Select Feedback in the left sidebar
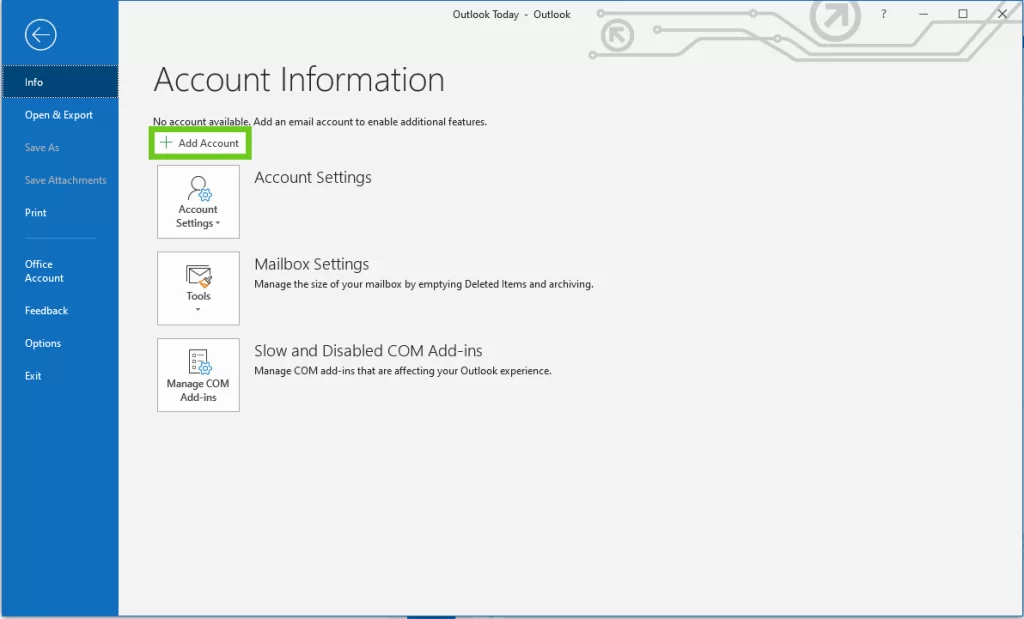This screenshot has width=1024, height=619. tap(46, 311)
